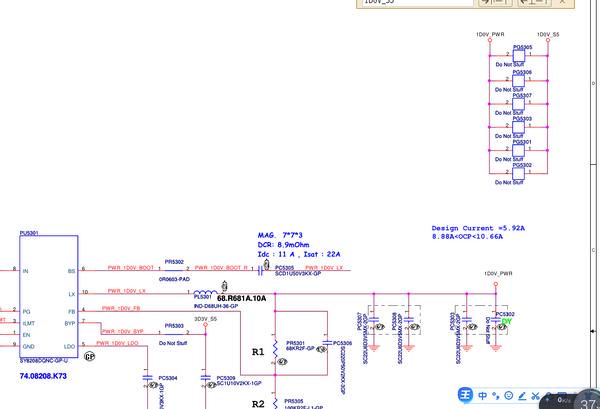Click the 3D3V_S5 power label
Image resolution: width=600 pixels, height=409 pixels.
[x=205, y=319]
